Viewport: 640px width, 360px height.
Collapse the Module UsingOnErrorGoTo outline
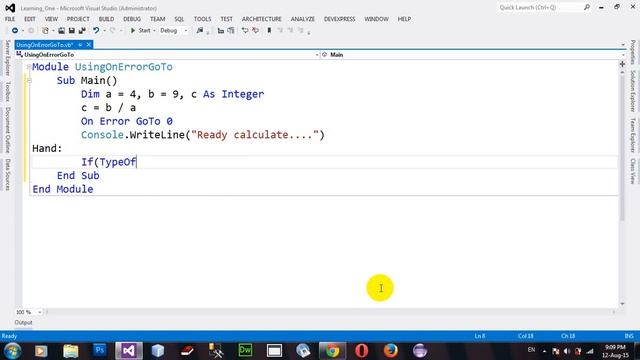click(x=29, y=67)
